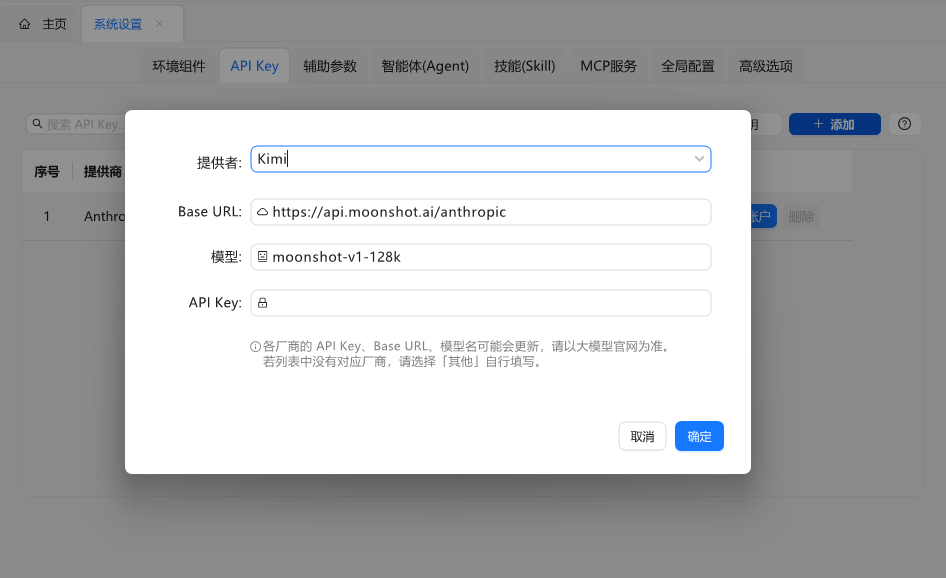The width and height of the screenshot is (946, 578).
Task: Click the 添加 button
Action: pyautogui.click(x=834, y=124)
